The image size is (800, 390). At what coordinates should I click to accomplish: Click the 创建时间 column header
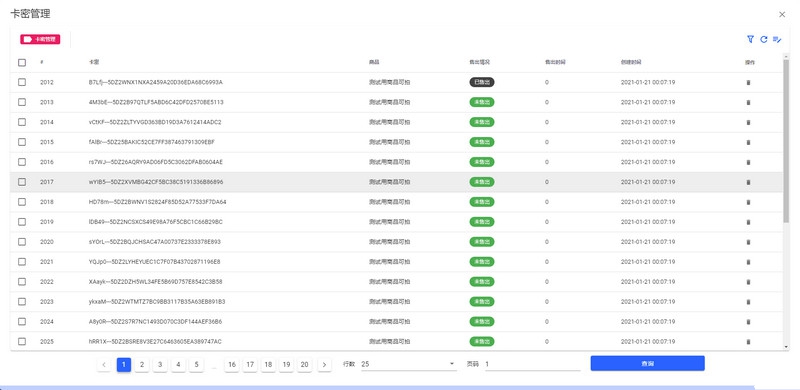[631, 62]
